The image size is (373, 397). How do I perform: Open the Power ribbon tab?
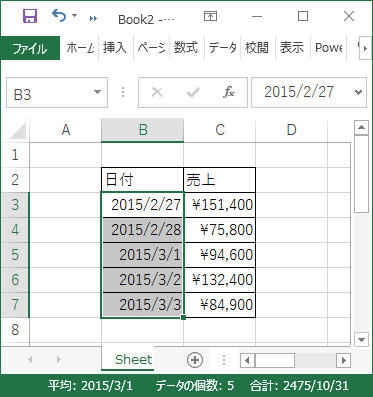click(329, 48)
